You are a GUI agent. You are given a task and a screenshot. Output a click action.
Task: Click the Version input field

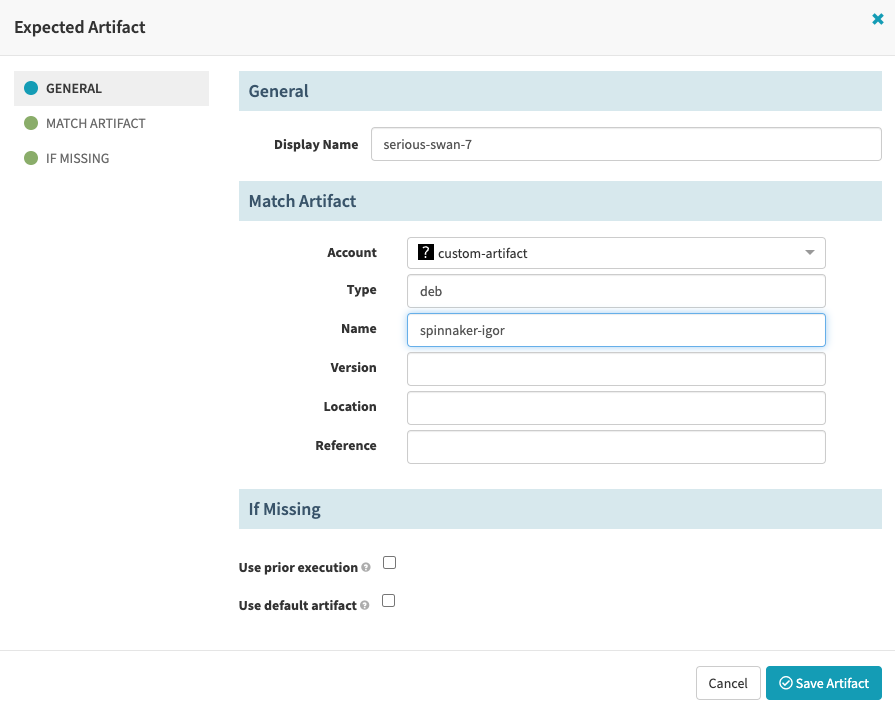(615, 368)
